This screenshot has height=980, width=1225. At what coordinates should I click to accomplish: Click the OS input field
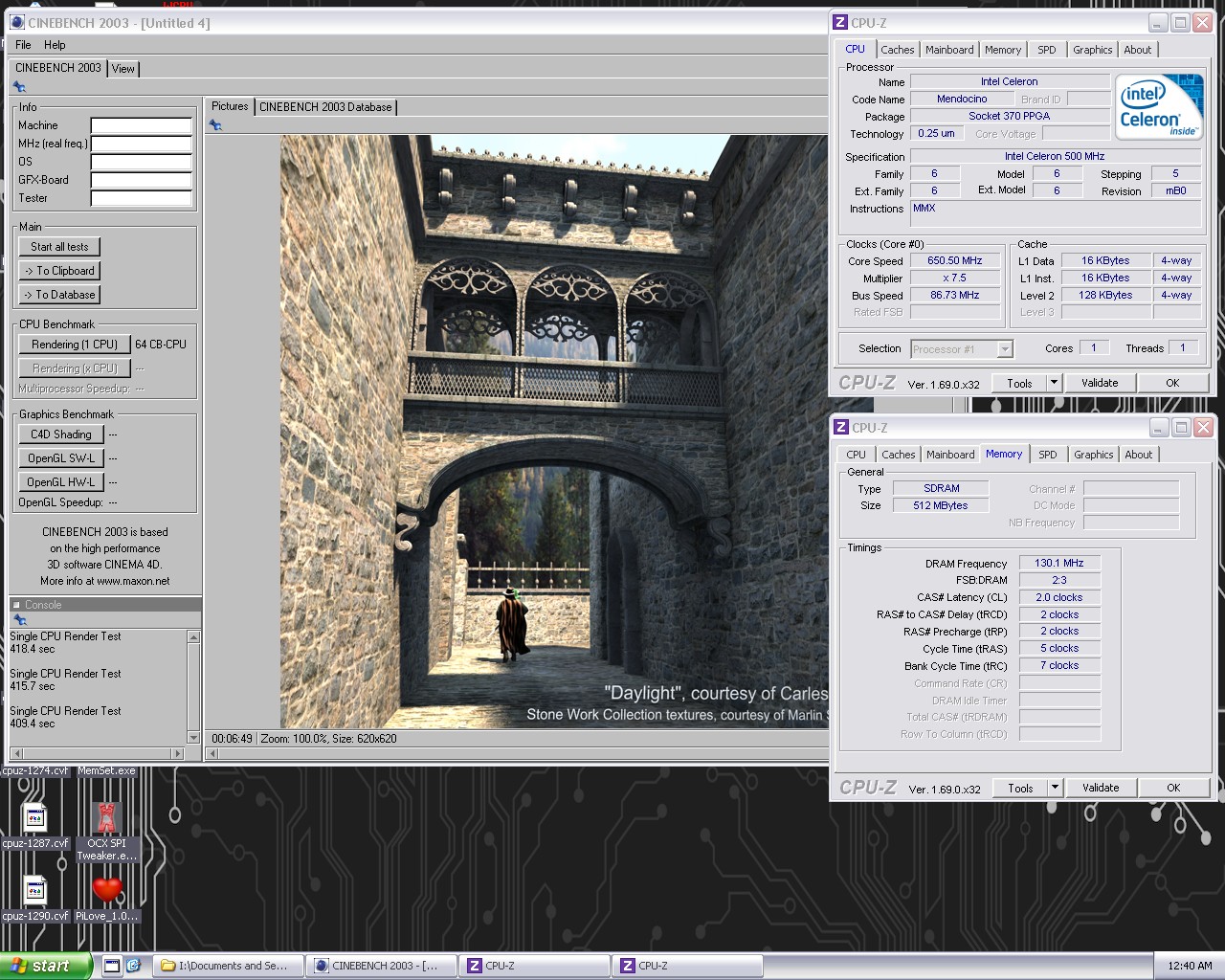142,162
